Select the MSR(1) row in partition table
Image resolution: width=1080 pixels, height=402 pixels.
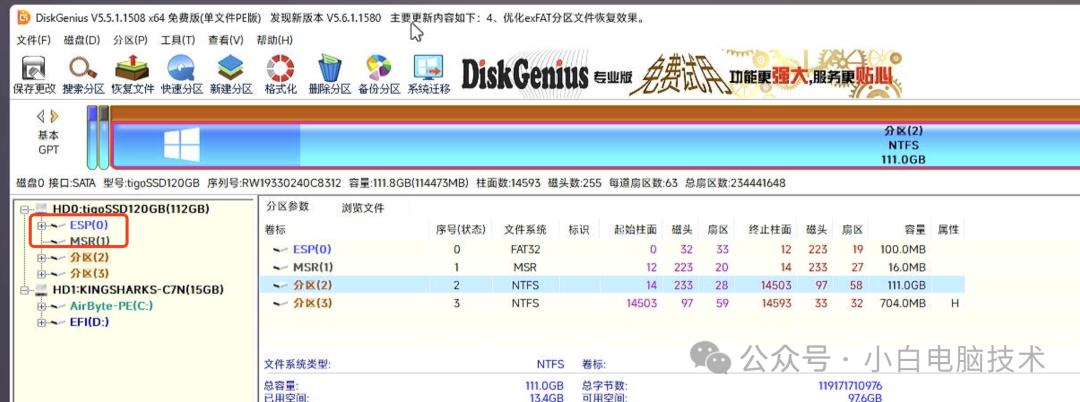tap(613, 267)
